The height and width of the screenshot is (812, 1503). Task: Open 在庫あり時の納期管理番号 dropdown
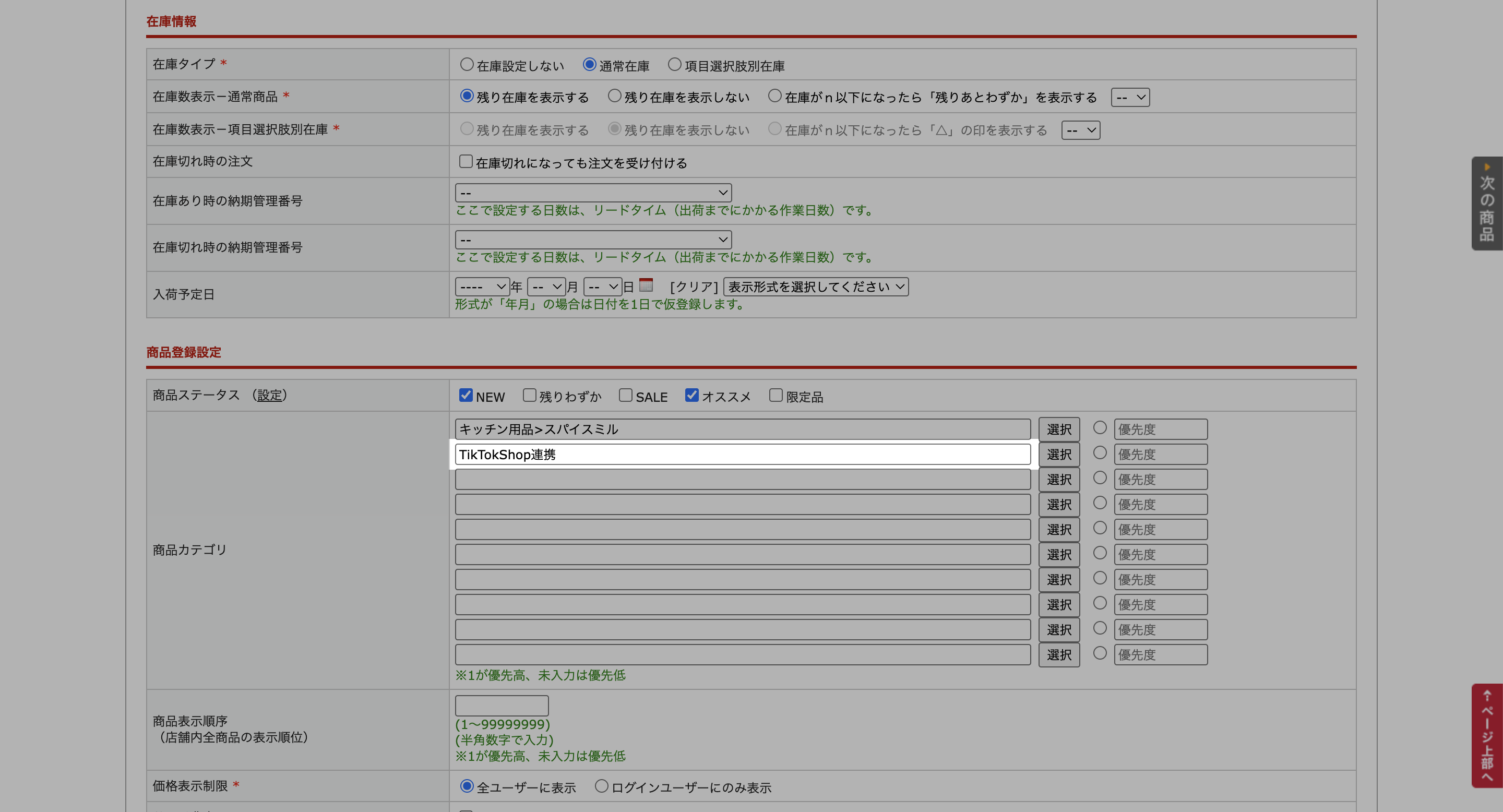click(x=593, y=193)
